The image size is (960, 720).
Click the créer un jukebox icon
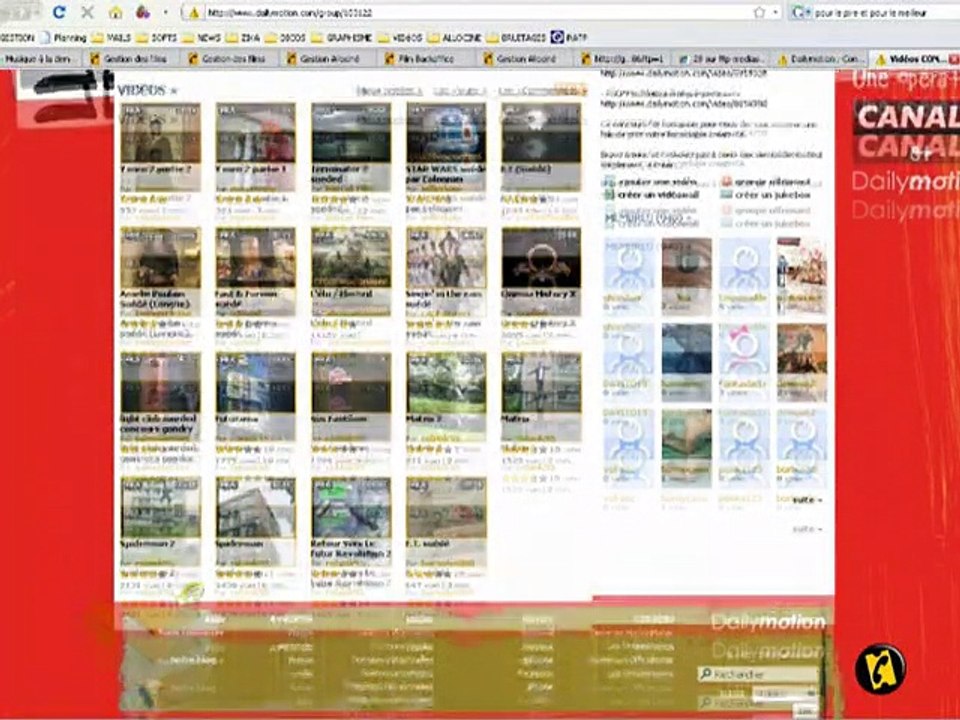click(x=726, y=195)
